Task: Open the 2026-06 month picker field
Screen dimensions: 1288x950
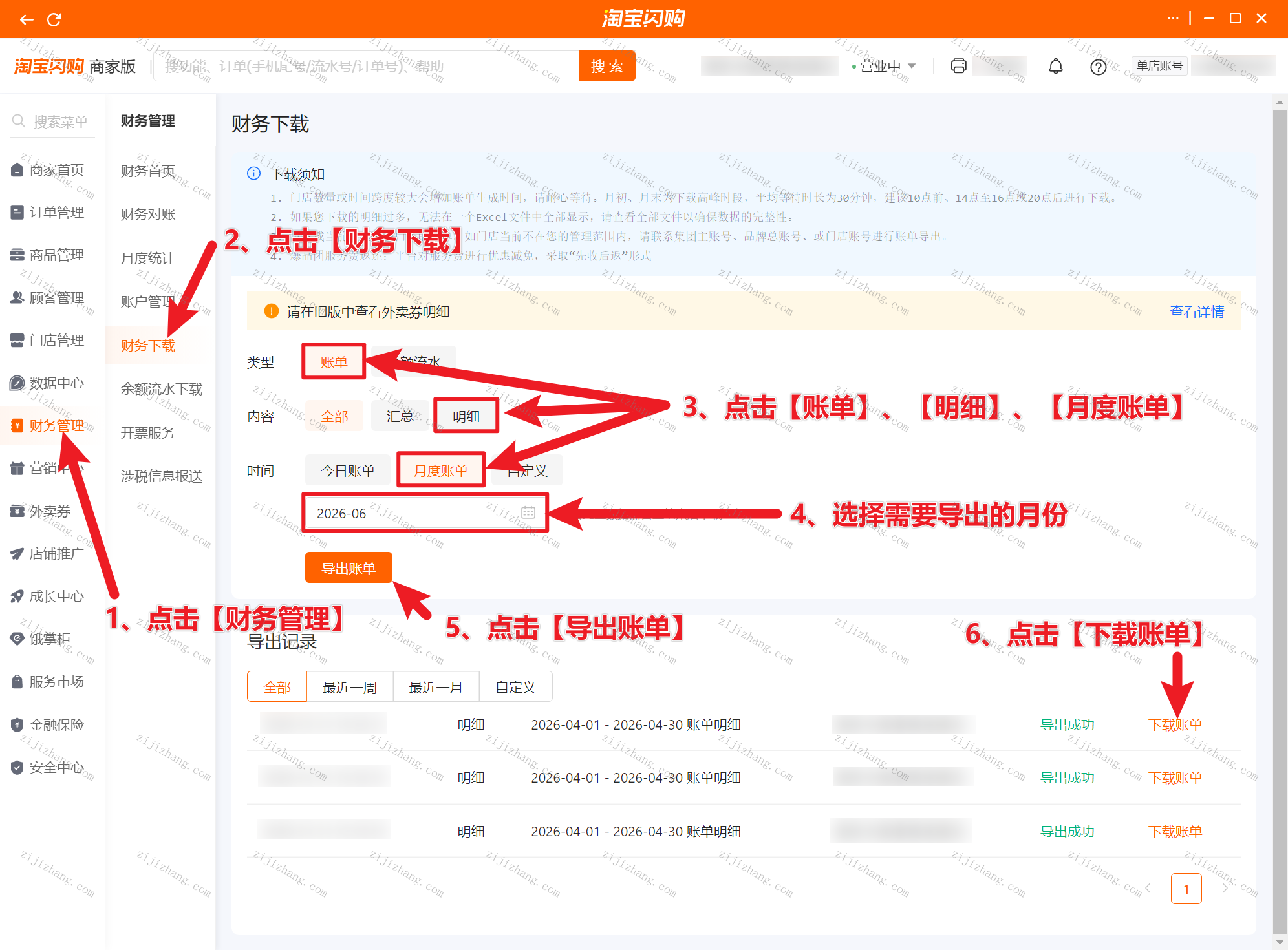Action: pos(425,513)
